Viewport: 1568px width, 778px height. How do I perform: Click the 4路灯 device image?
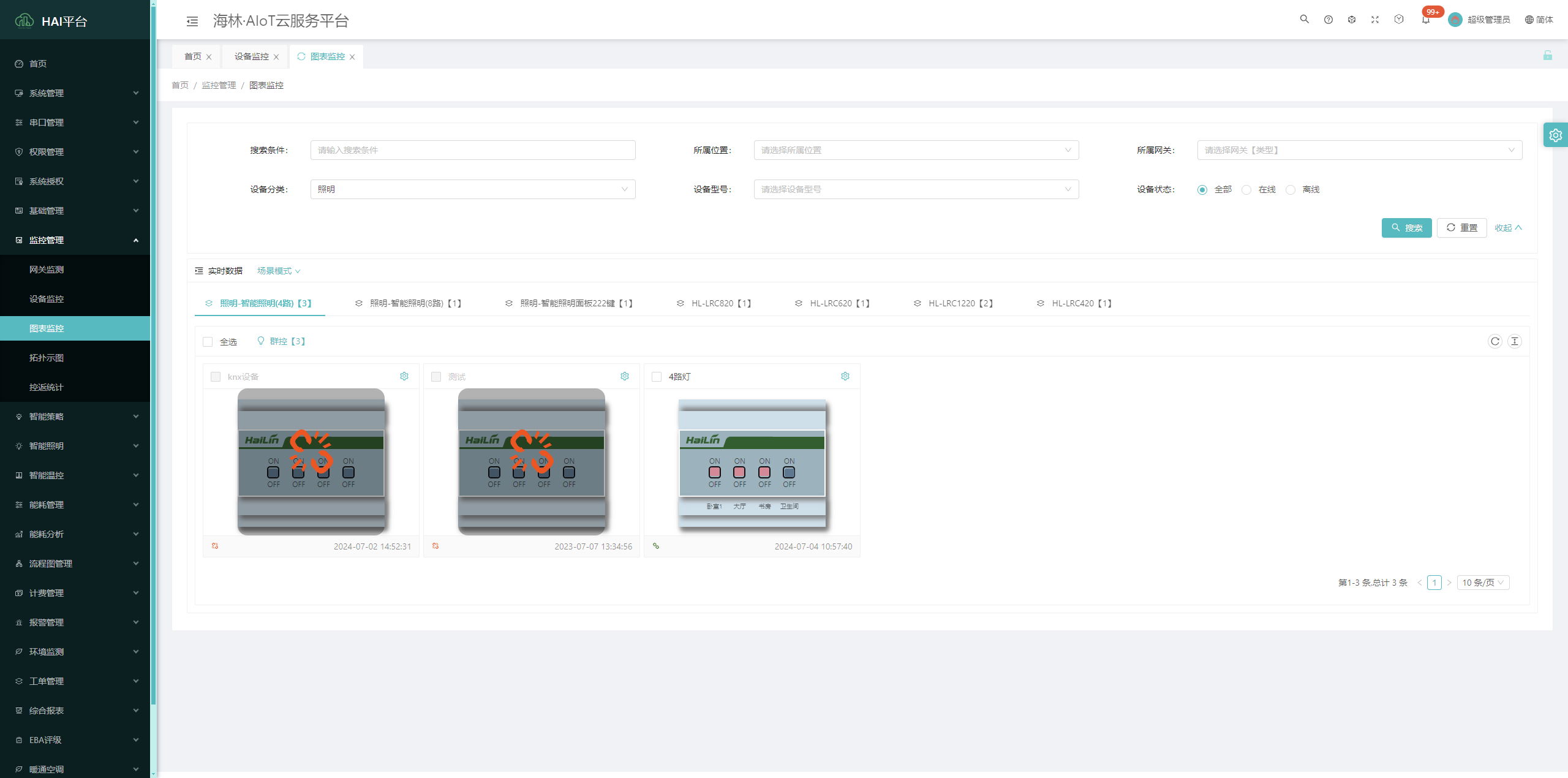tap(752, 464)
